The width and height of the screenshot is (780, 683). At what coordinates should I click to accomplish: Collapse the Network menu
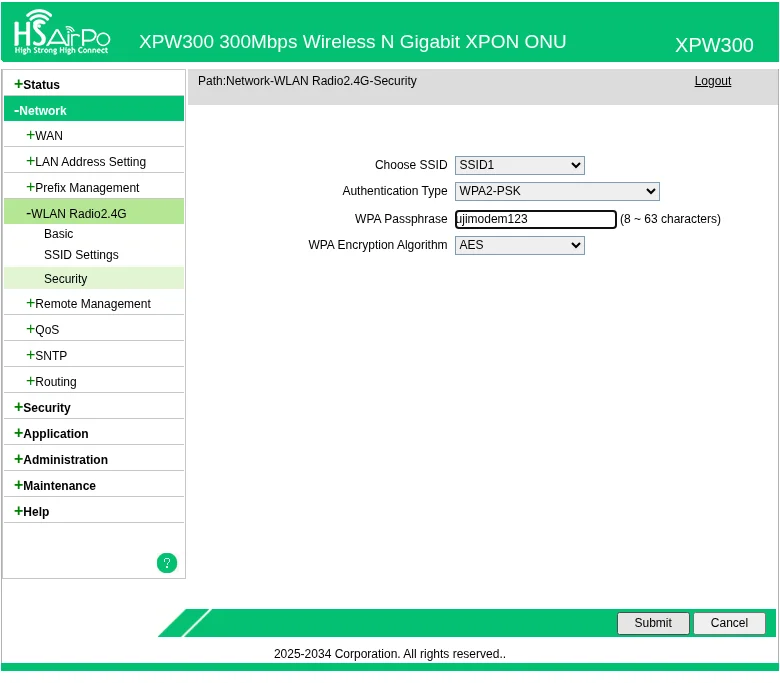94,110
